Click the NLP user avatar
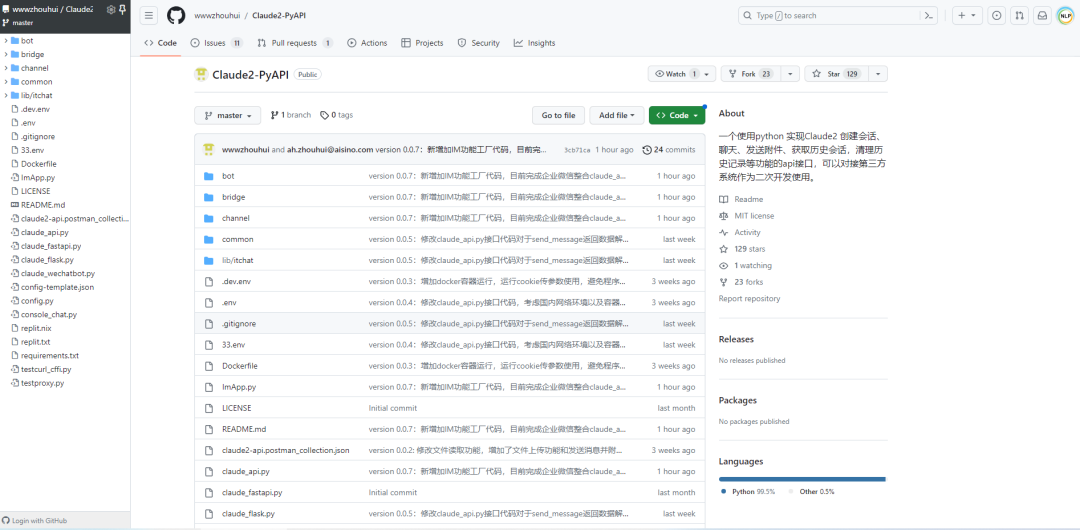 [x=1065, y=15]
